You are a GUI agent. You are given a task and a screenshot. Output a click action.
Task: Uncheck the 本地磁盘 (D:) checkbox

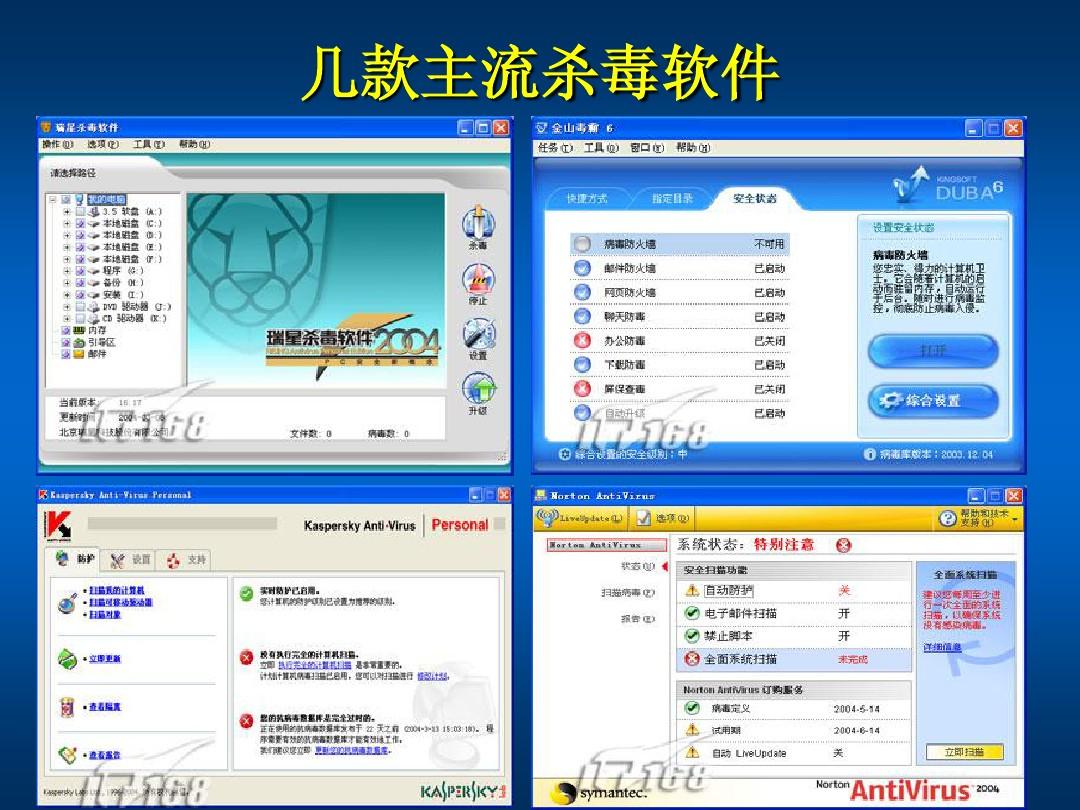coord(81,235)
